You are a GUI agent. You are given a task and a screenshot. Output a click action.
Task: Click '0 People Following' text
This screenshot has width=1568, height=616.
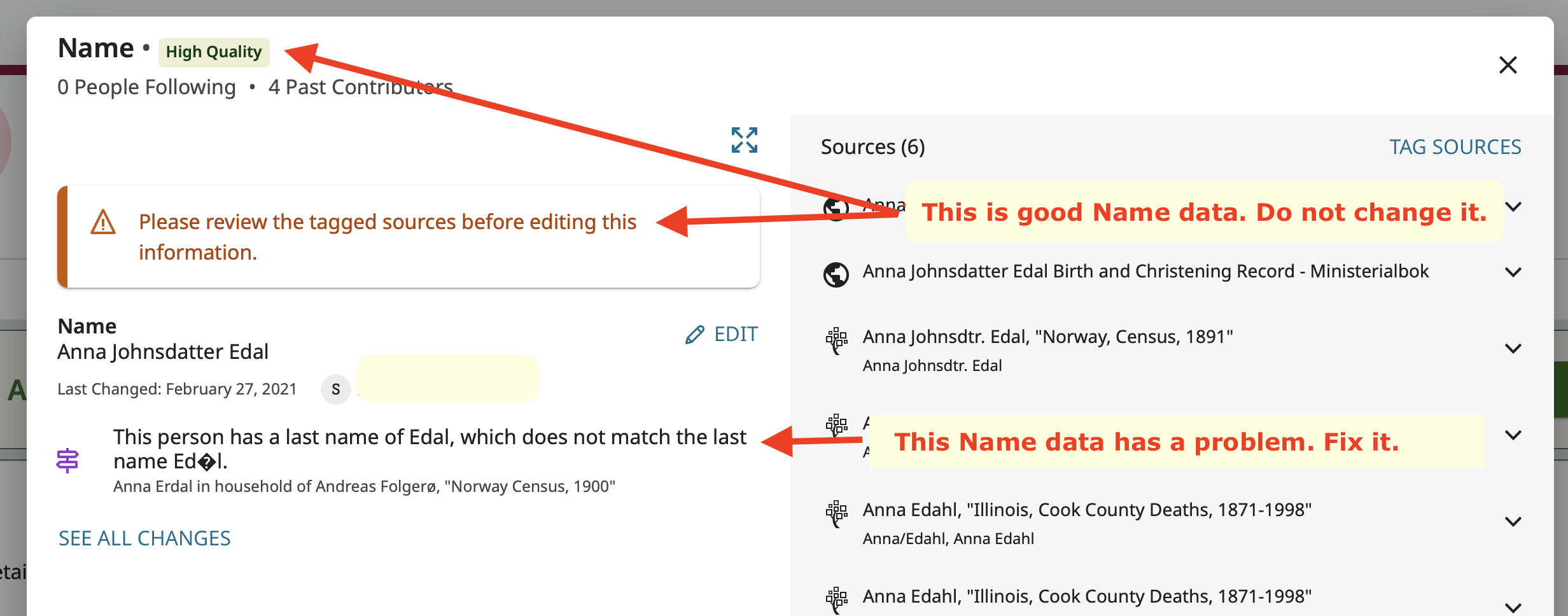[146, 87]
